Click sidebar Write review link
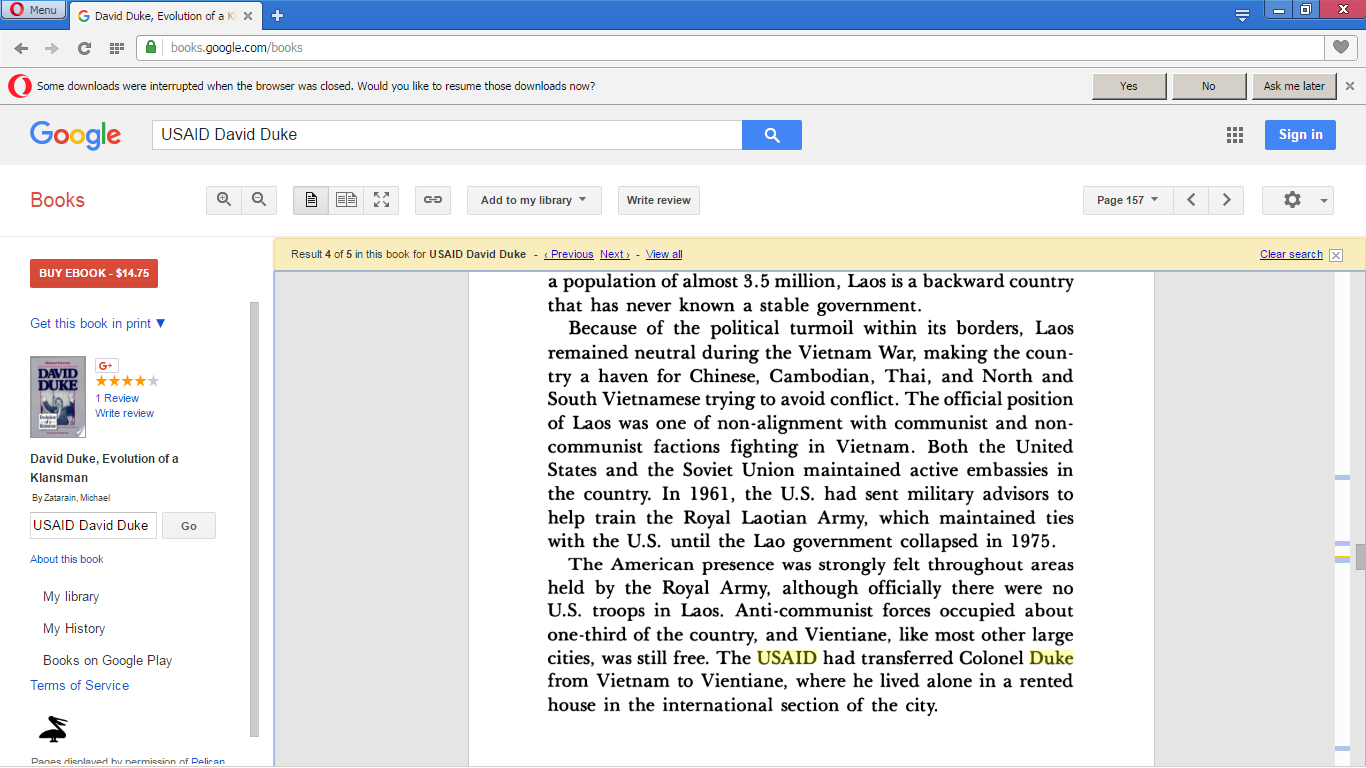This screenshot has width=1366, height=768. click(125, 413)
